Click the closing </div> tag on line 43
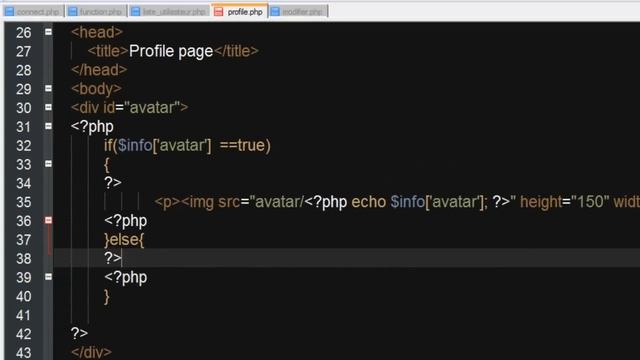The image size is (640, 360). click(91, 352)
